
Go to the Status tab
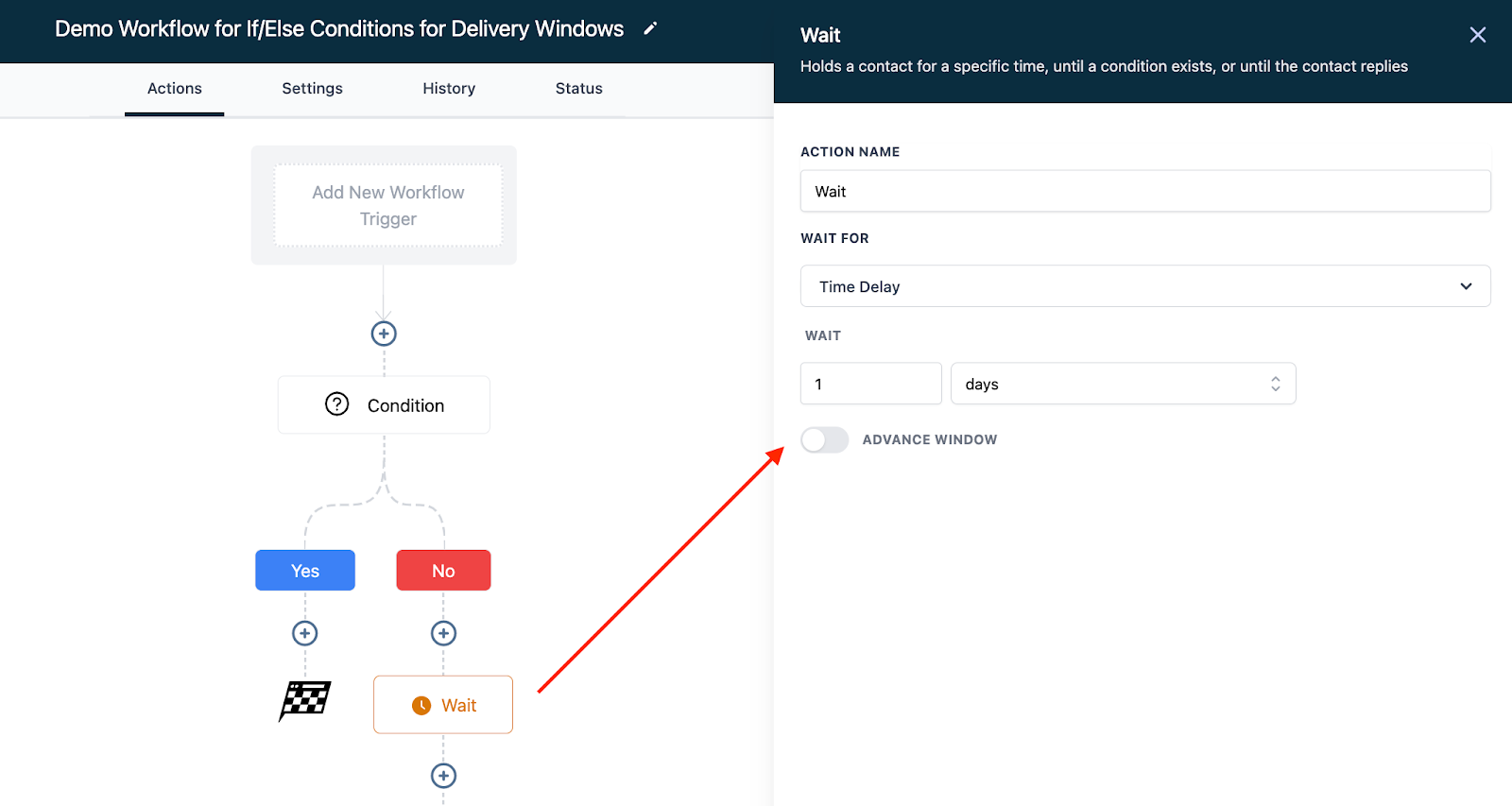[578, 89]
